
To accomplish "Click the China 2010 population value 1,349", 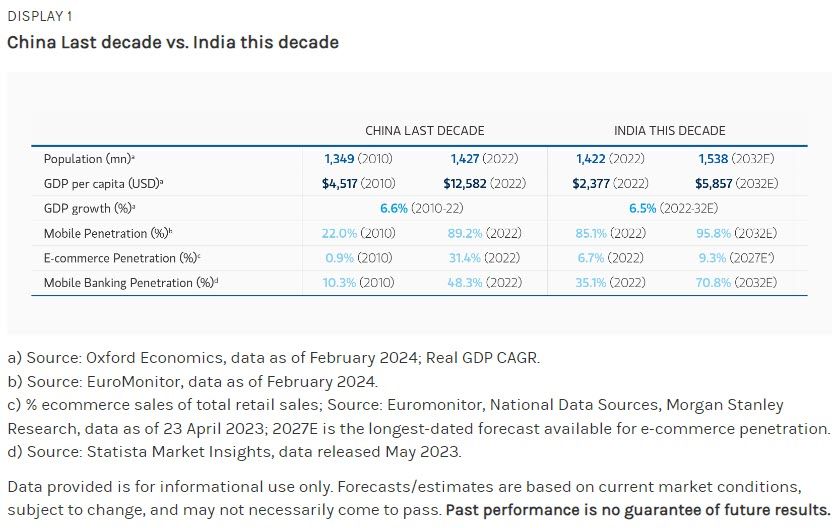I will click(x=340, y=159).
